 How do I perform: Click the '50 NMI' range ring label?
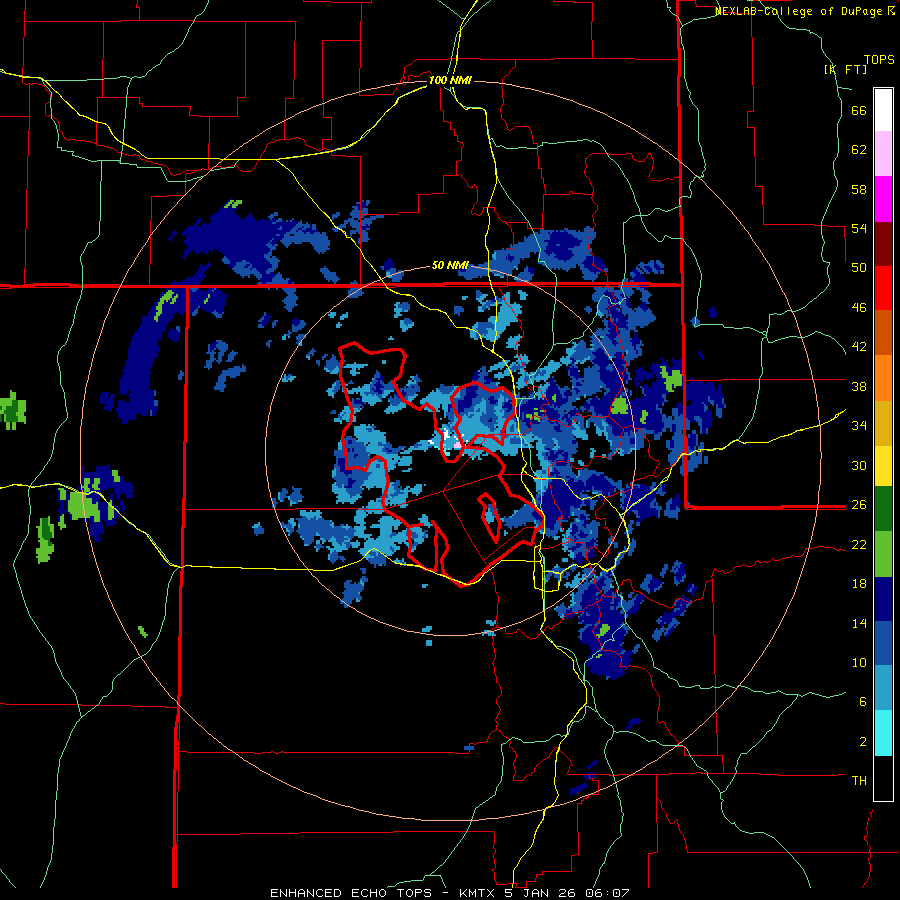point(450,265)
